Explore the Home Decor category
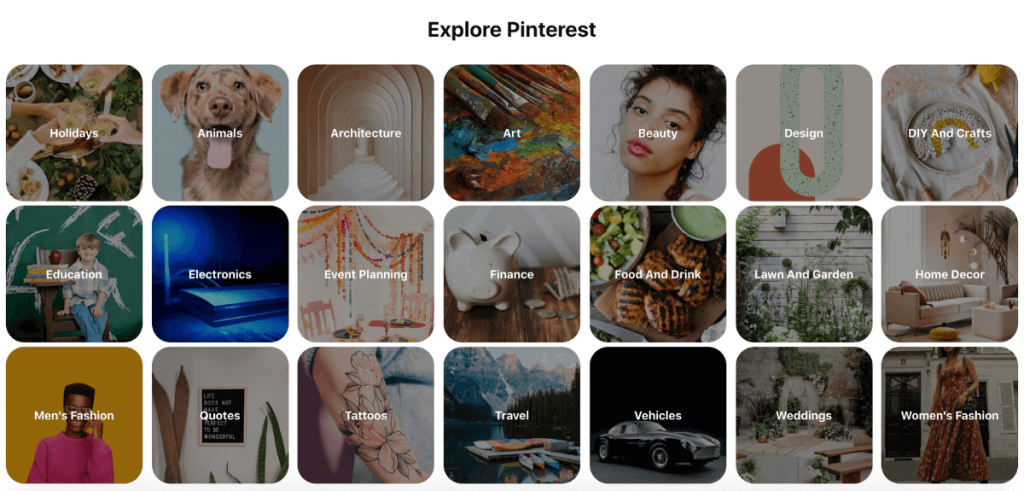The height and width of the screenshot is (491, 1024). coord(950,274)
